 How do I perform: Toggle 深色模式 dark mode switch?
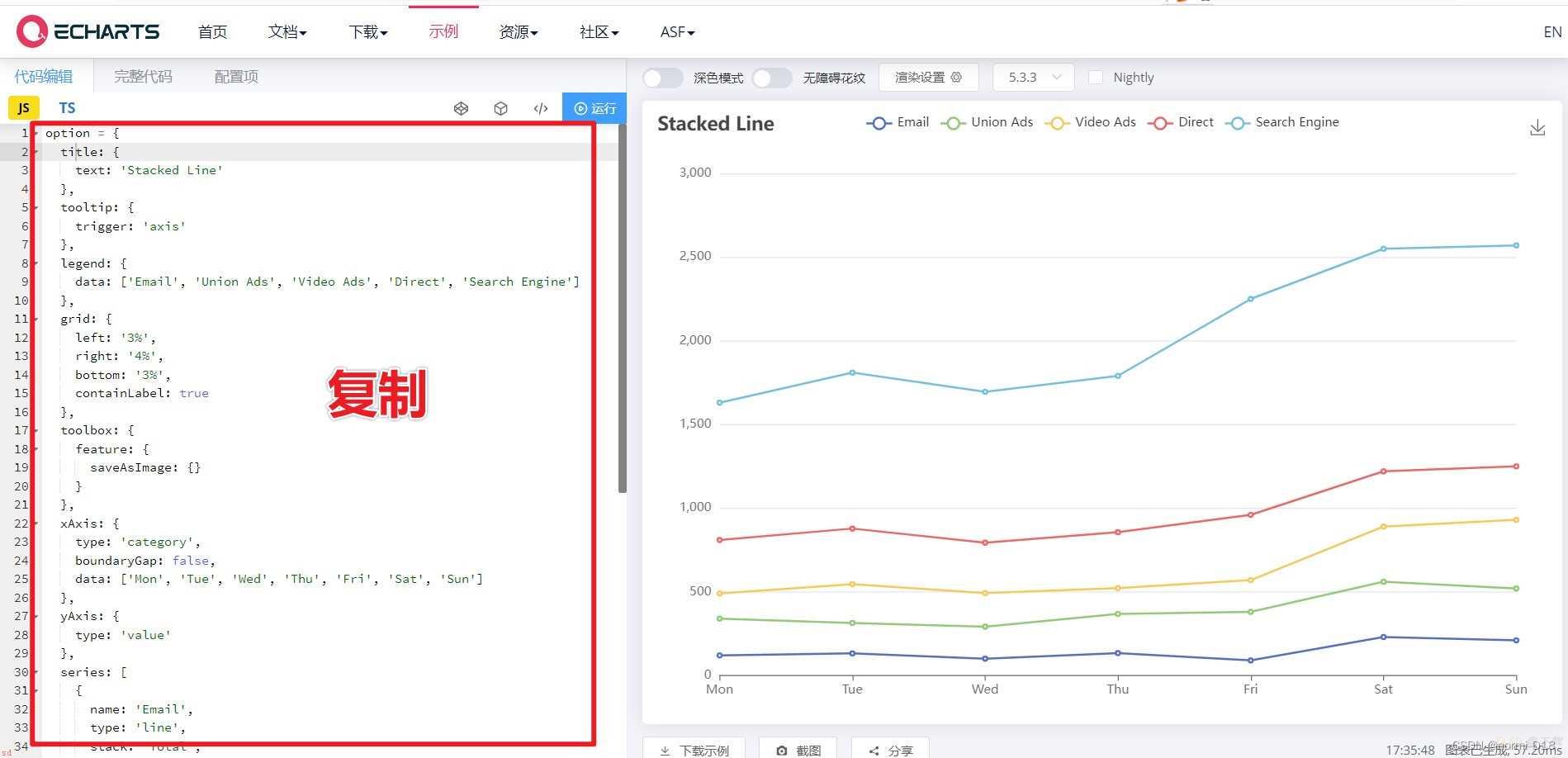tap(663, 78)
